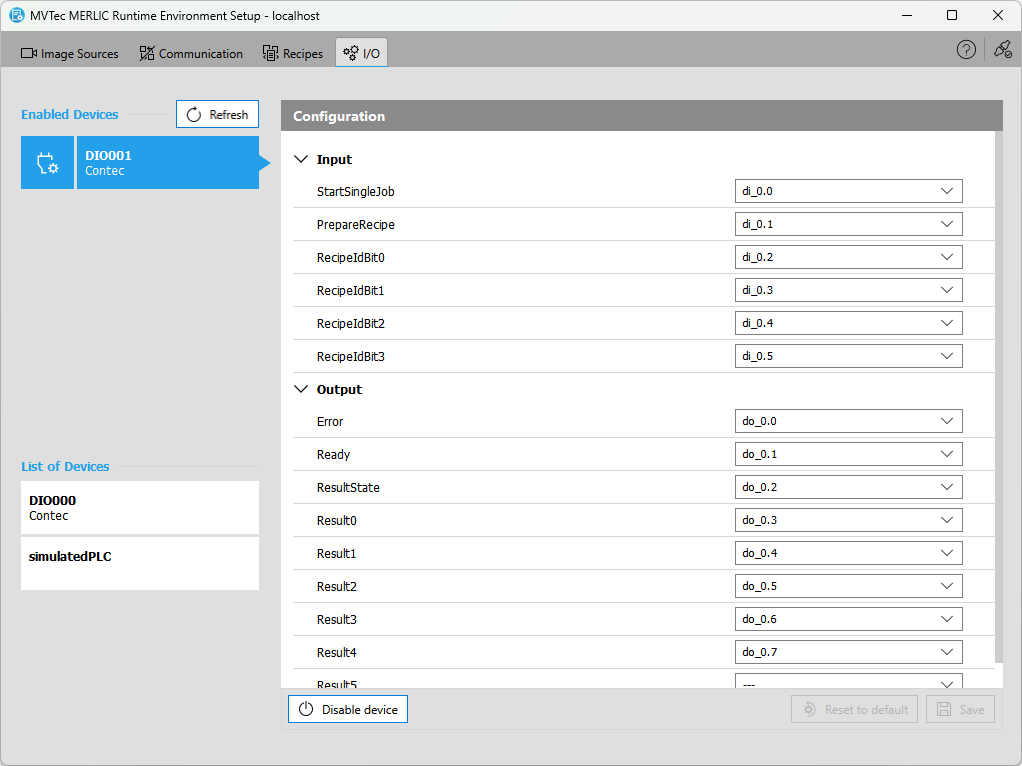This screenshot has width=1022, height=766.
Task: Refresh the enabled devices list
Action: tap(217, 115)
